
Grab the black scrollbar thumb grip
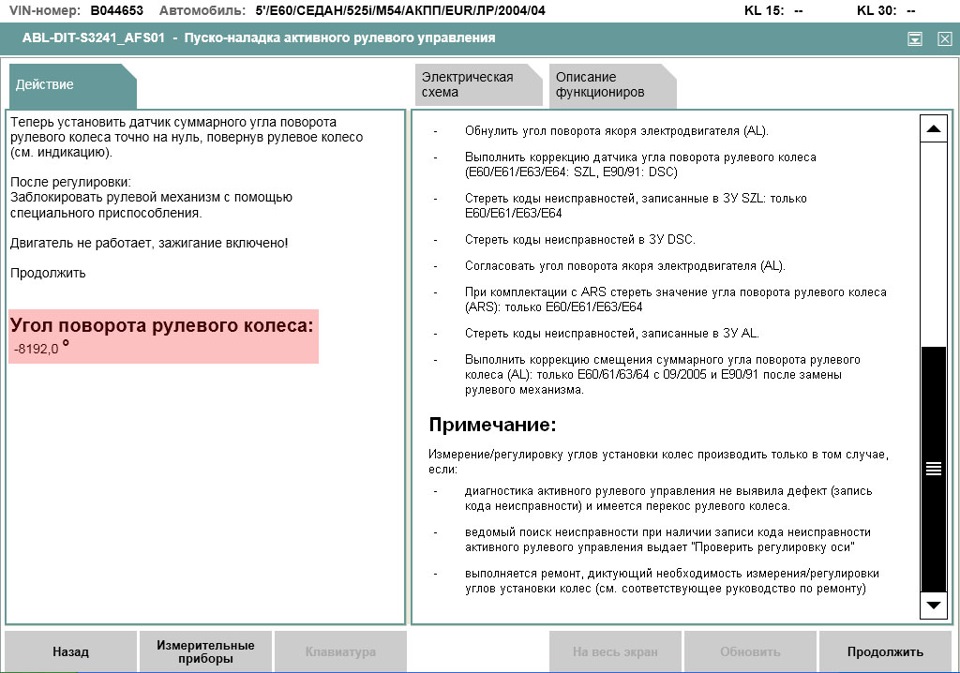(933, 468)
